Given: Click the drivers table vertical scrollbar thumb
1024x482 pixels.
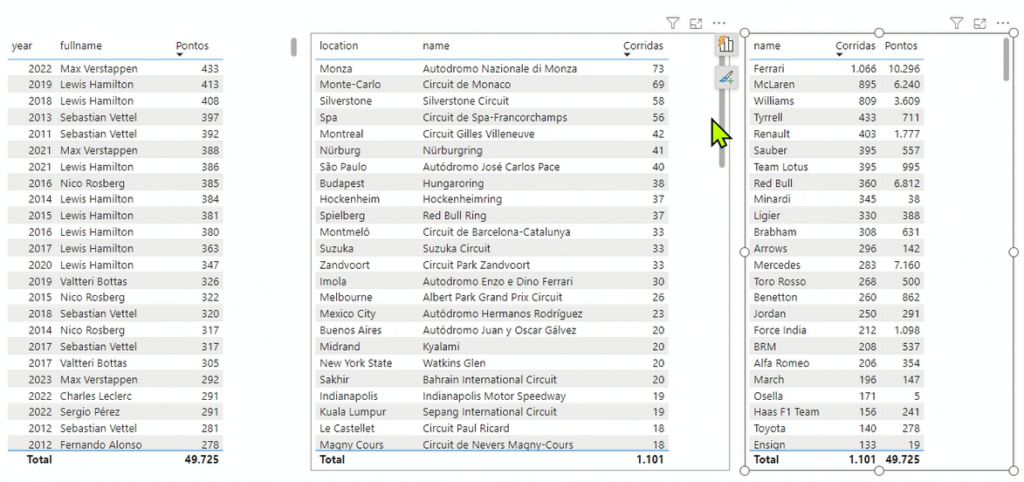Looking at the screenshot, I should point(293,47).
